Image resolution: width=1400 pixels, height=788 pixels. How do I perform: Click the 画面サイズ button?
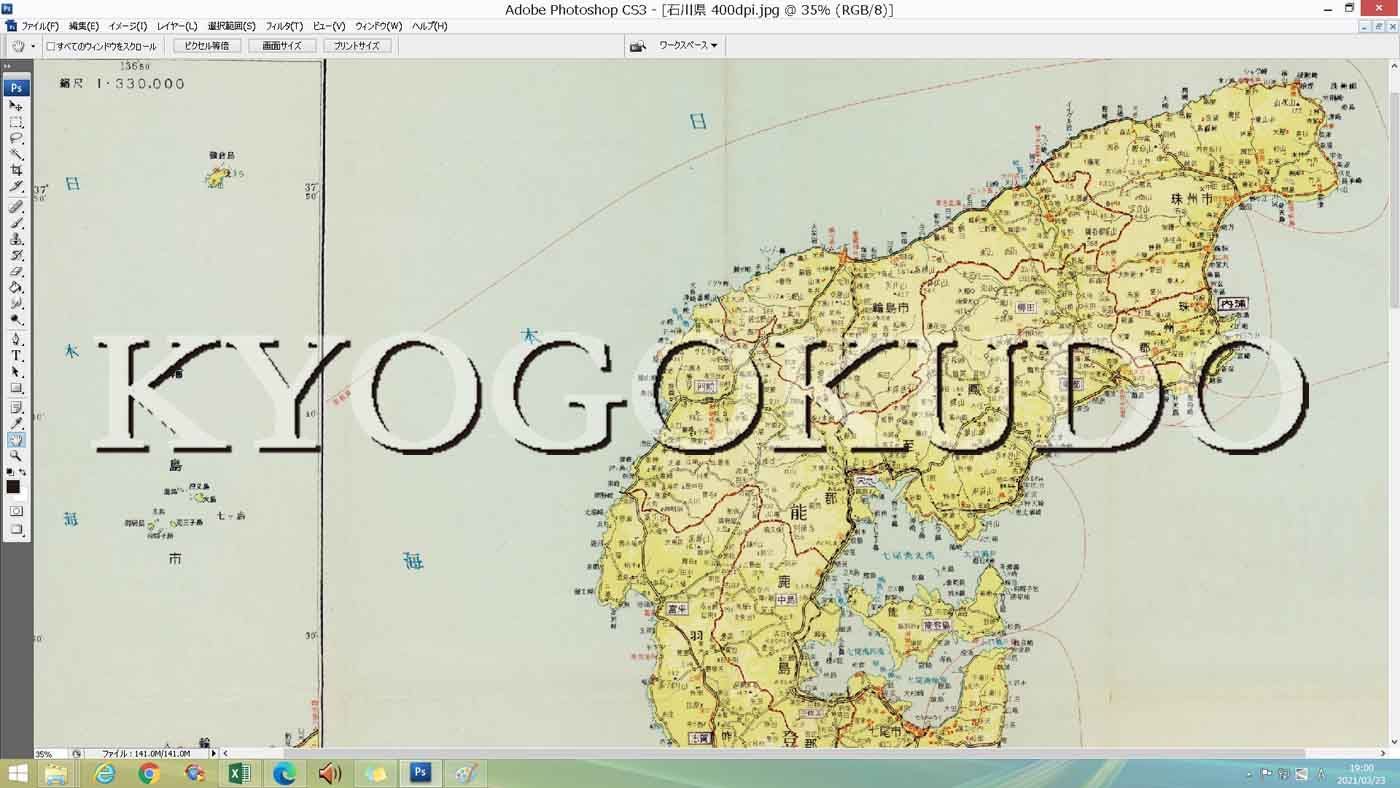282,46
